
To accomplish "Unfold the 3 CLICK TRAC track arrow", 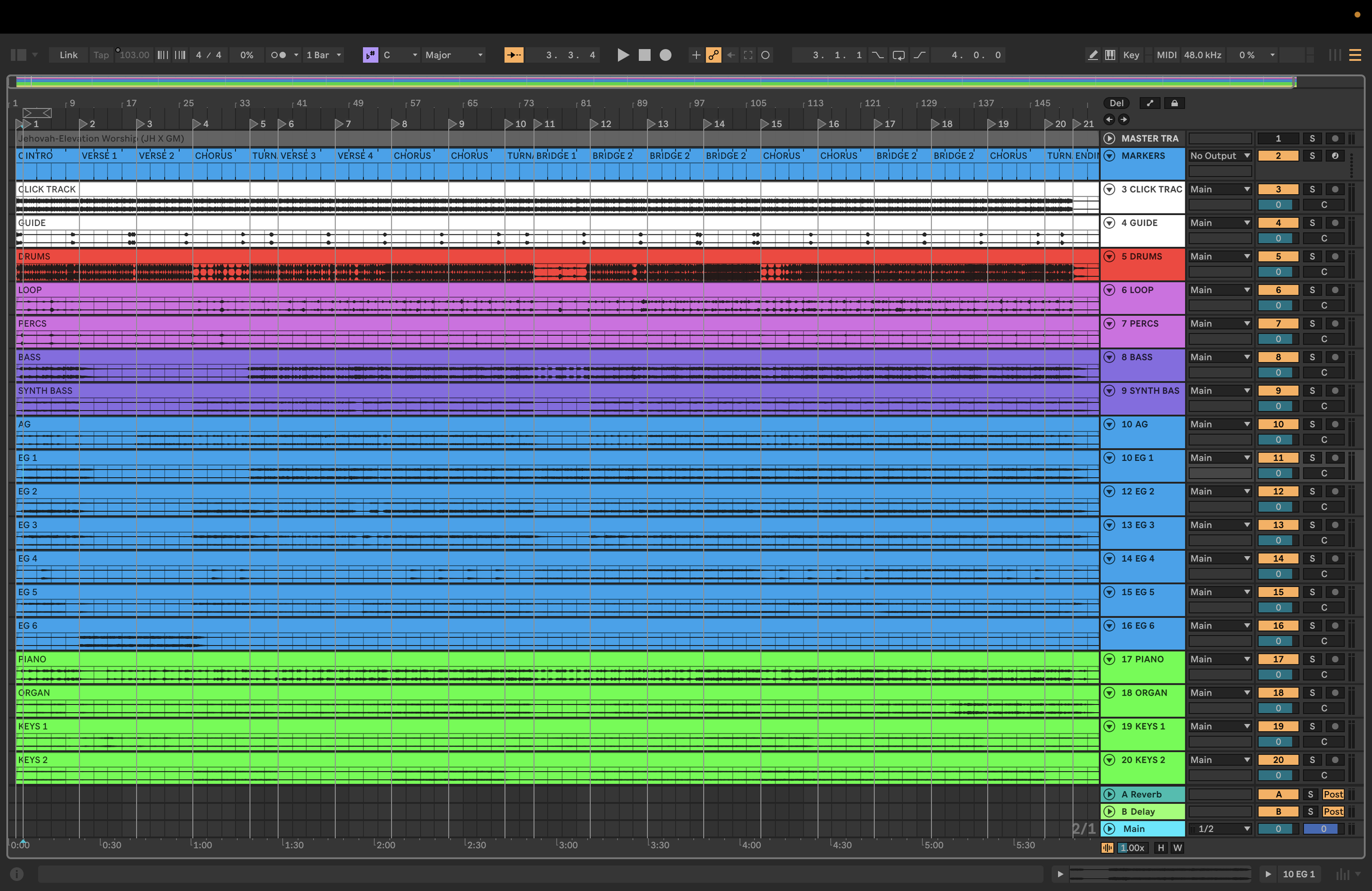I will [x=1109, y=189].
